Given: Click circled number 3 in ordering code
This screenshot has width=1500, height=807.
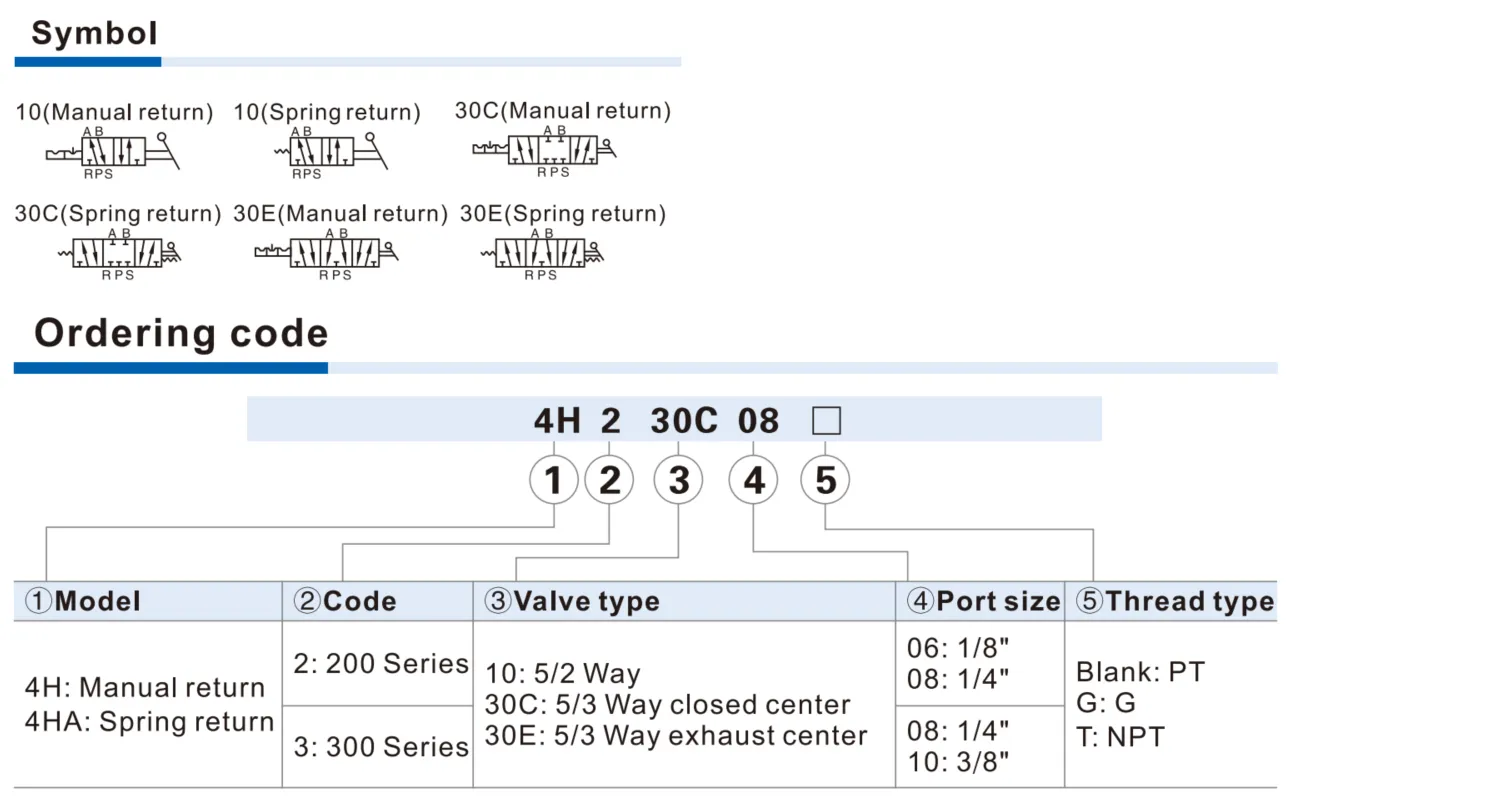Looking at the screenshot, I should [678, 480].
